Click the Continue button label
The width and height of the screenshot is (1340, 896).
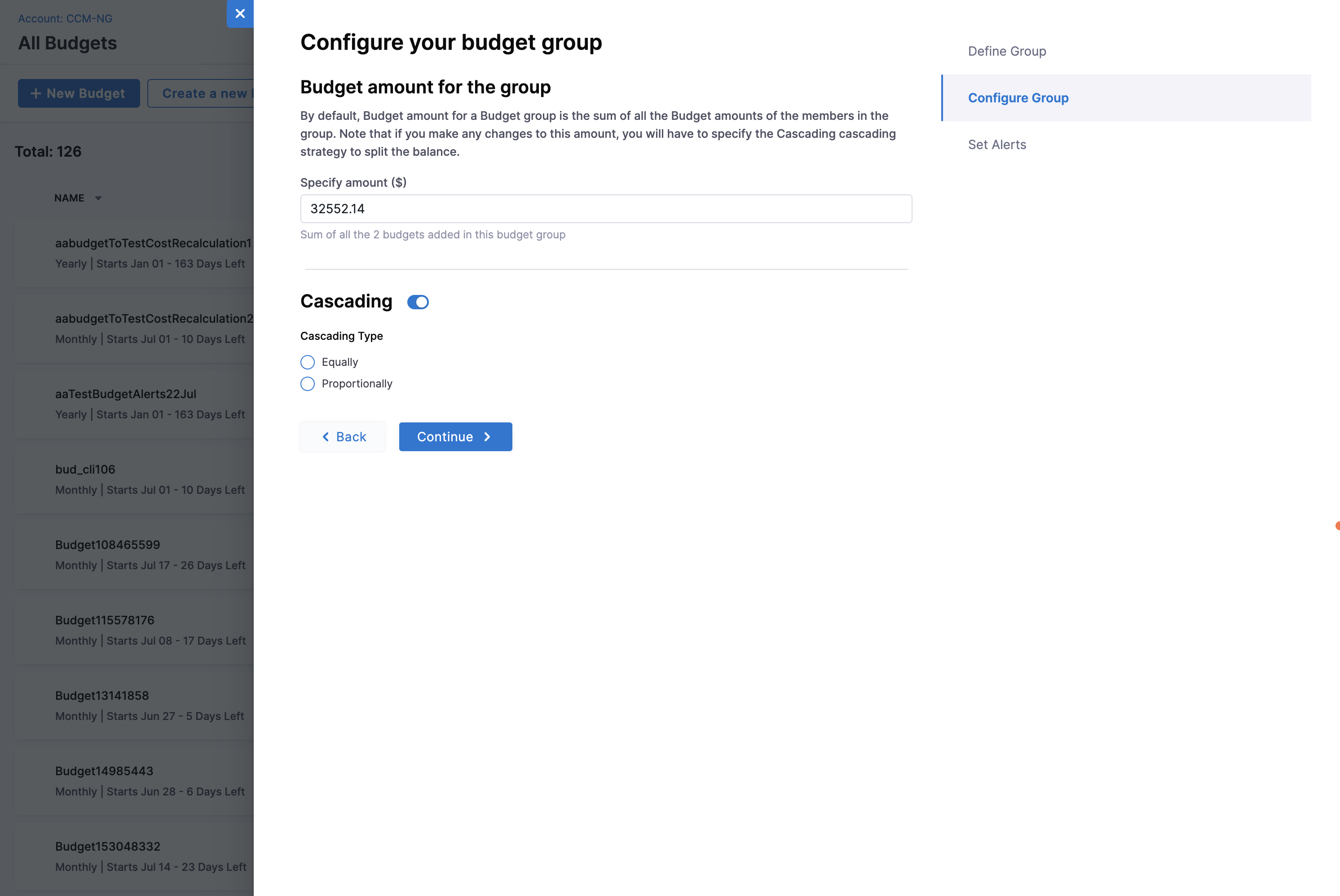pos(445,437)
